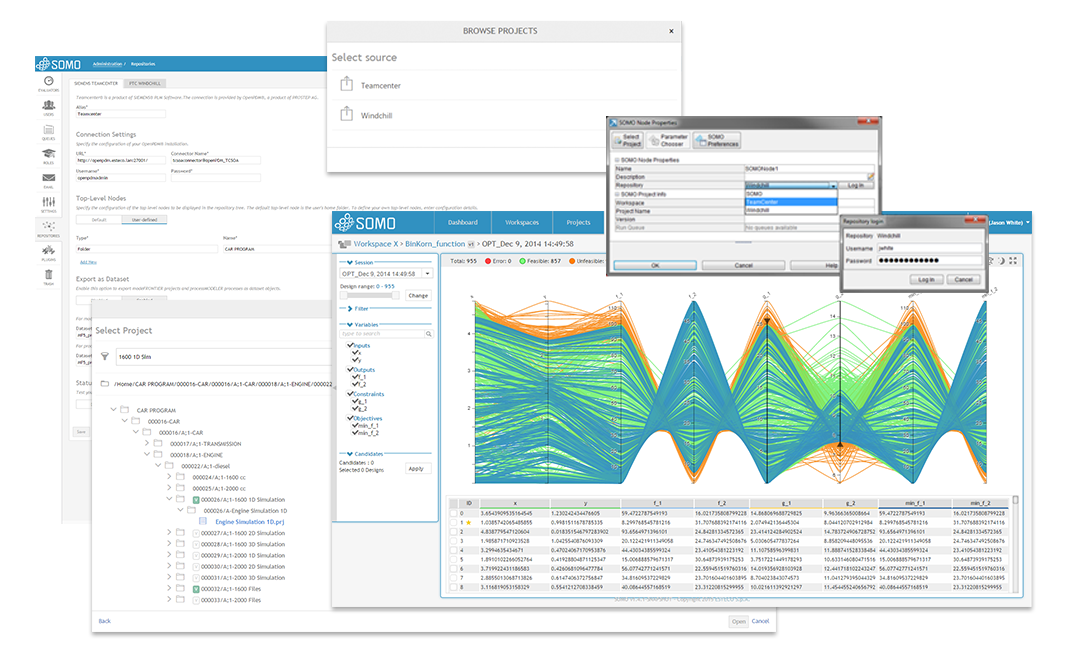Open the Evaluators sidebar icon

[x=48, y=83]
